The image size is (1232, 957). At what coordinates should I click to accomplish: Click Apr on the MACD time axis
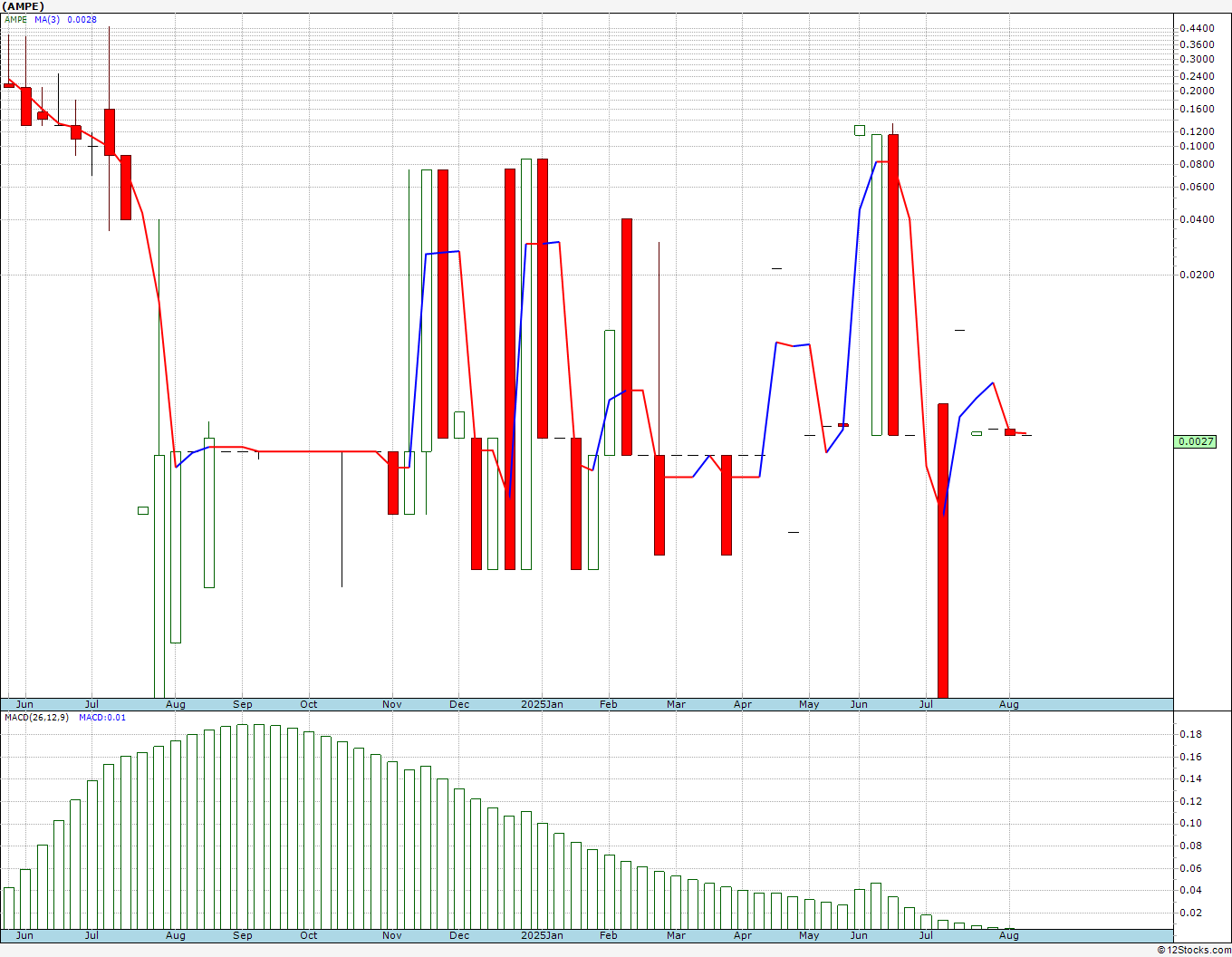pyautogui.click(x=743, y=935)
